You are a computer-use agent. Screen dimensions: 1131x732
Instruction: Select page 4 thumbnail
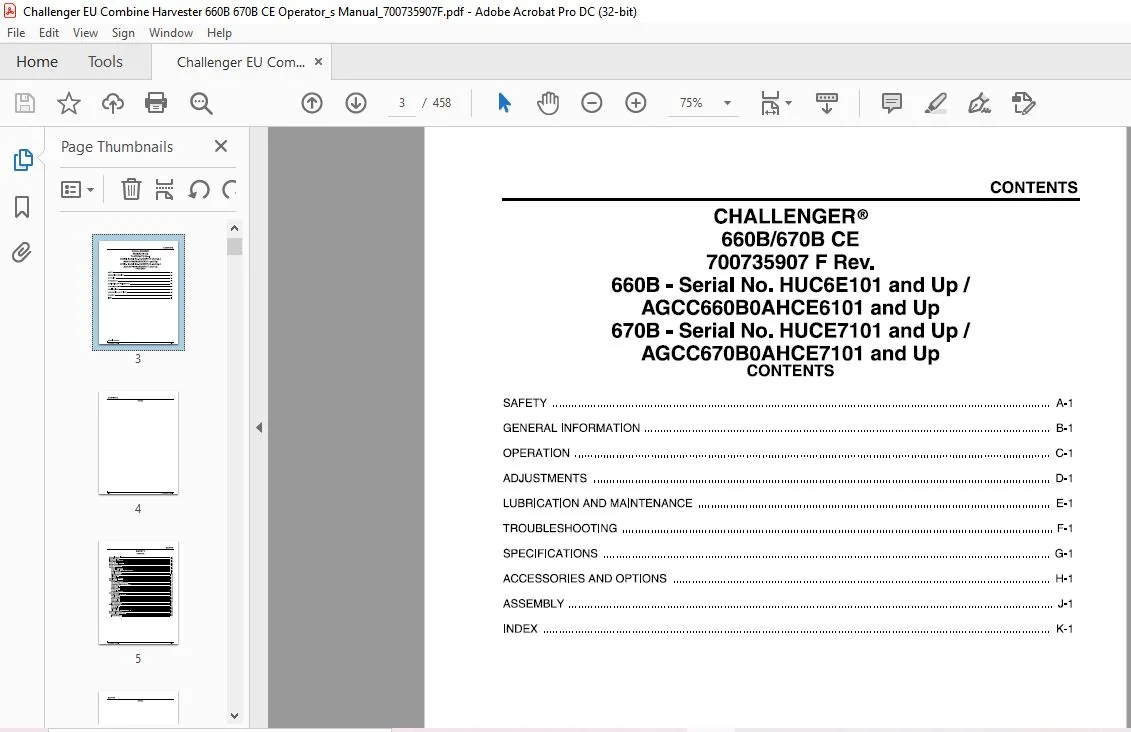(138, 443)
